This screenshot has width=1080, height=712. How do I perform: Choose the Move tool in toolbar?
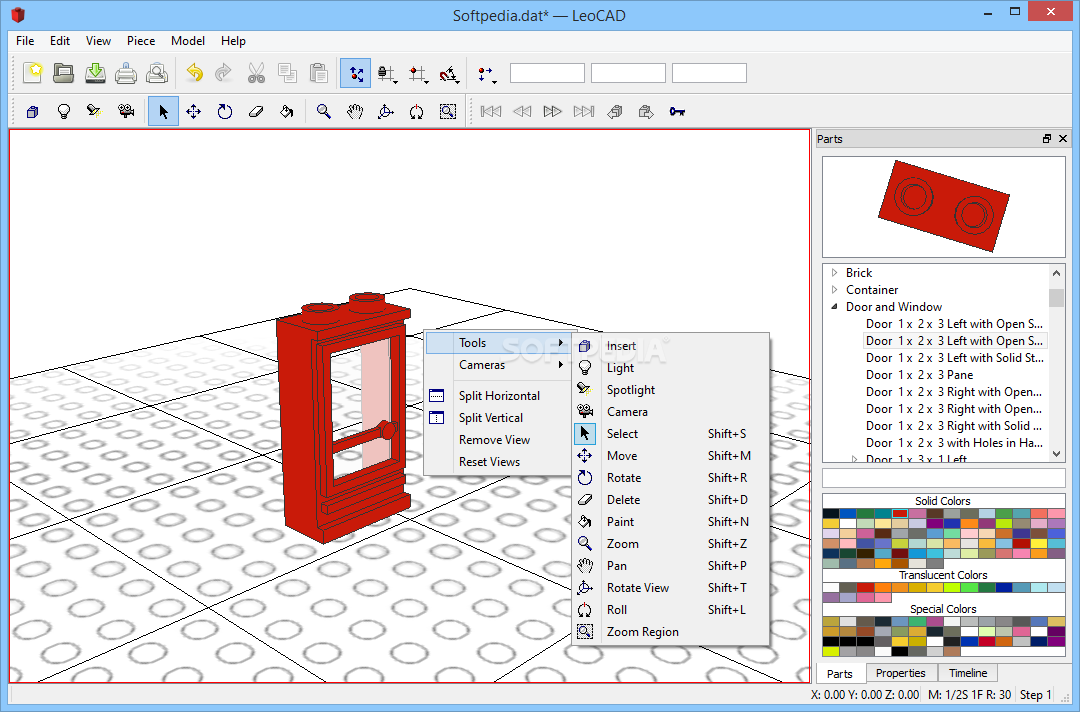(194, 112)
